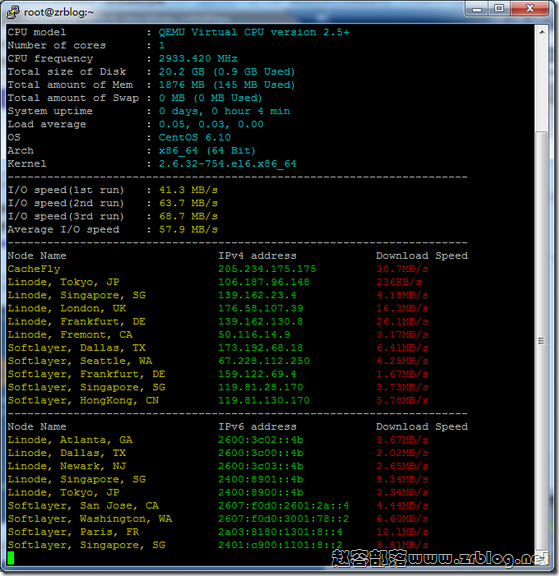Click the root@zrblog:~ window title

click(59, 12)
